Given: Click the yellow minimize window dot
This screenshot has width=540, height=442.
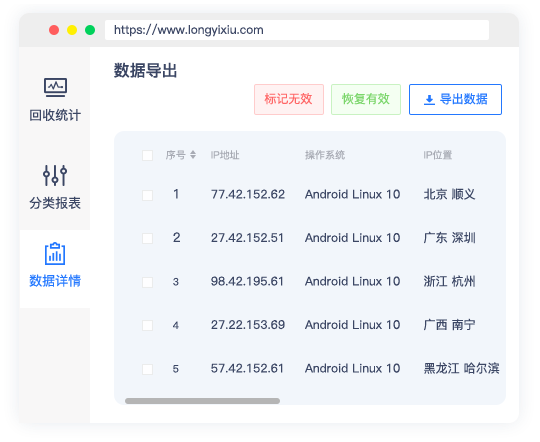Looking at the screenshot, I should [x=72, y=30].
